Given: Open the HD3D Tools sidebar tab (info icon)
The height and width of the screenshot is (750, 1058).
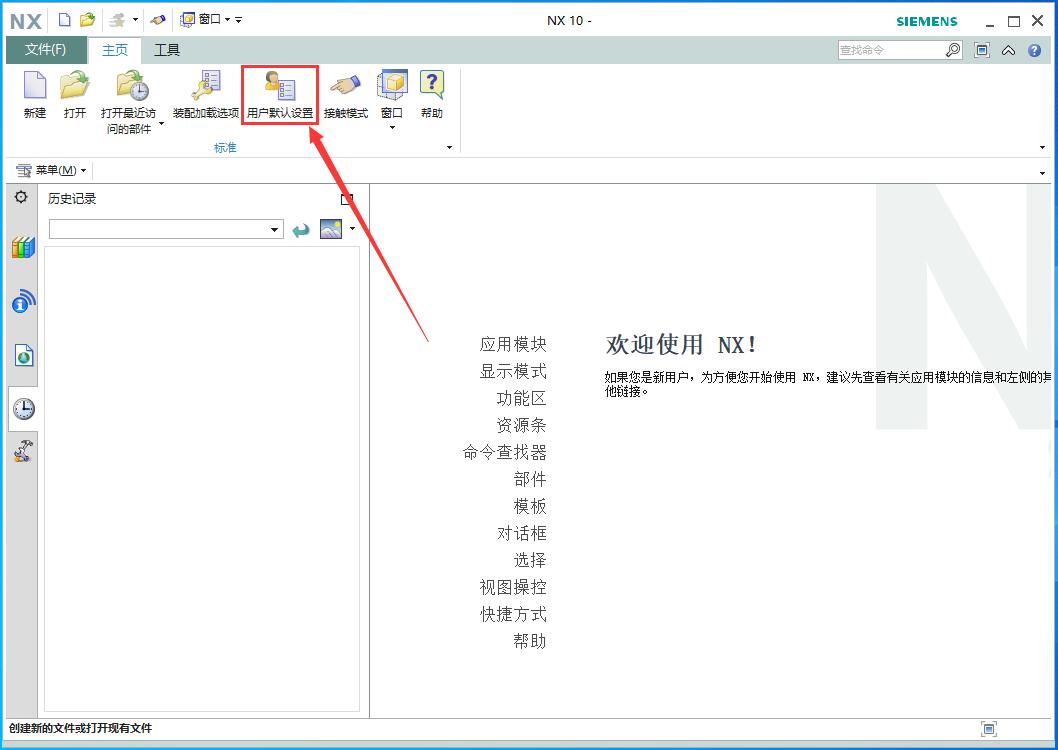Looking at the screenshot, I should [23, 301].
